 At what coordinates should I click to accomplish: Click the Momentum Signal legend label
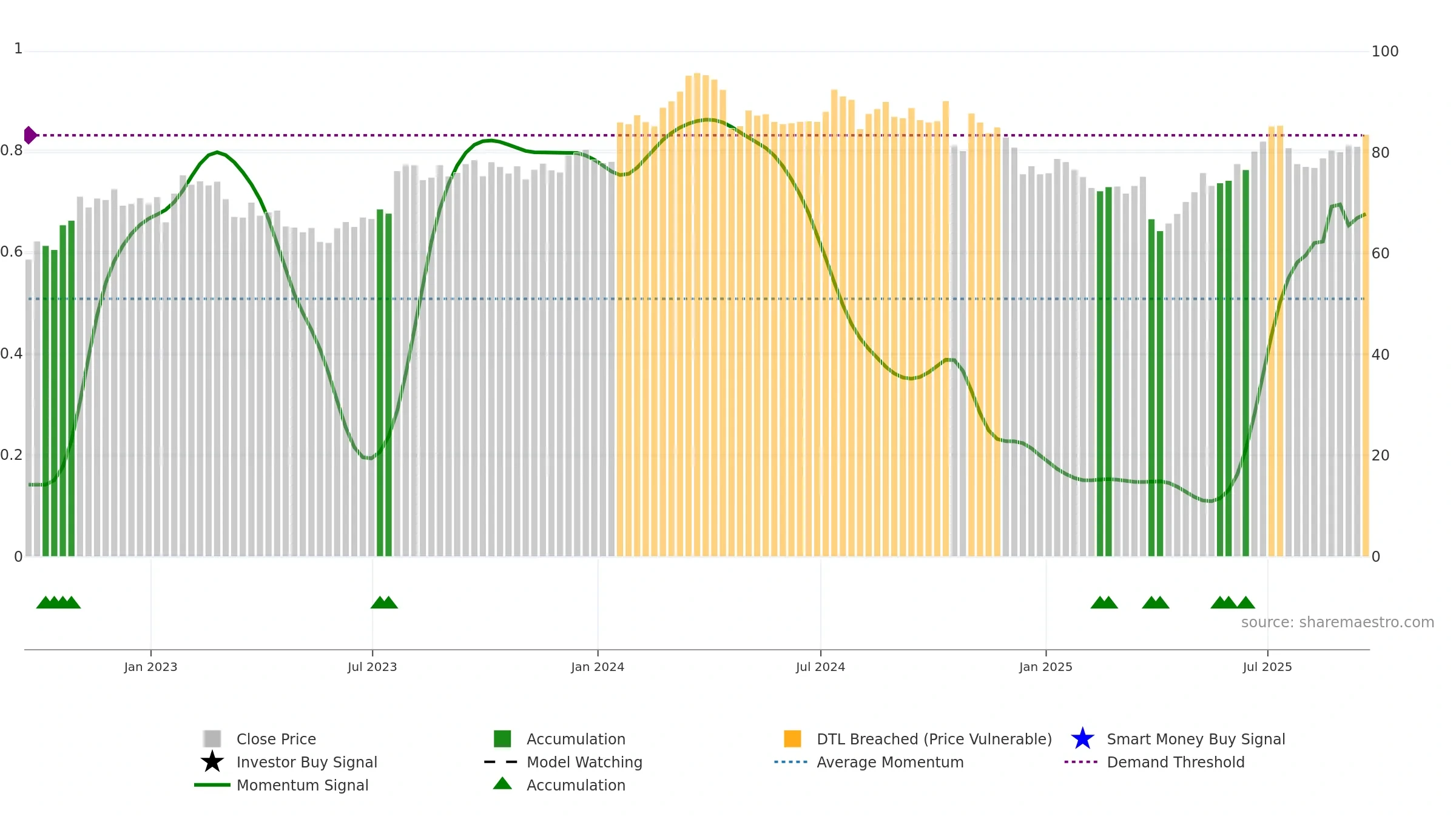click(302, 785)
